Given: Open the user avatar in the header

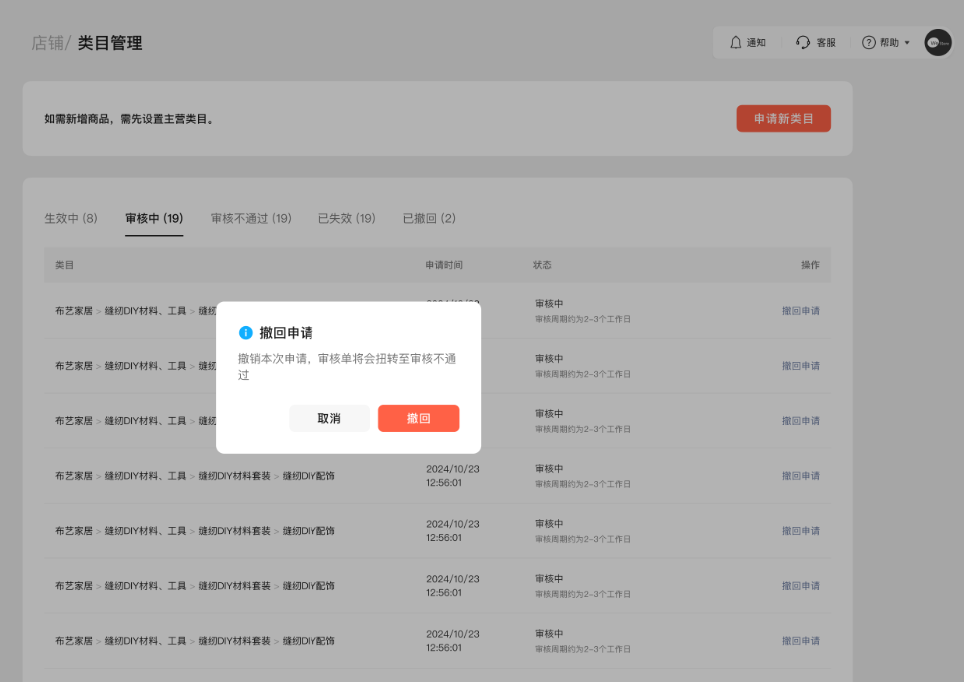Looking at the screenshot, I should click(x=938, y=42).
